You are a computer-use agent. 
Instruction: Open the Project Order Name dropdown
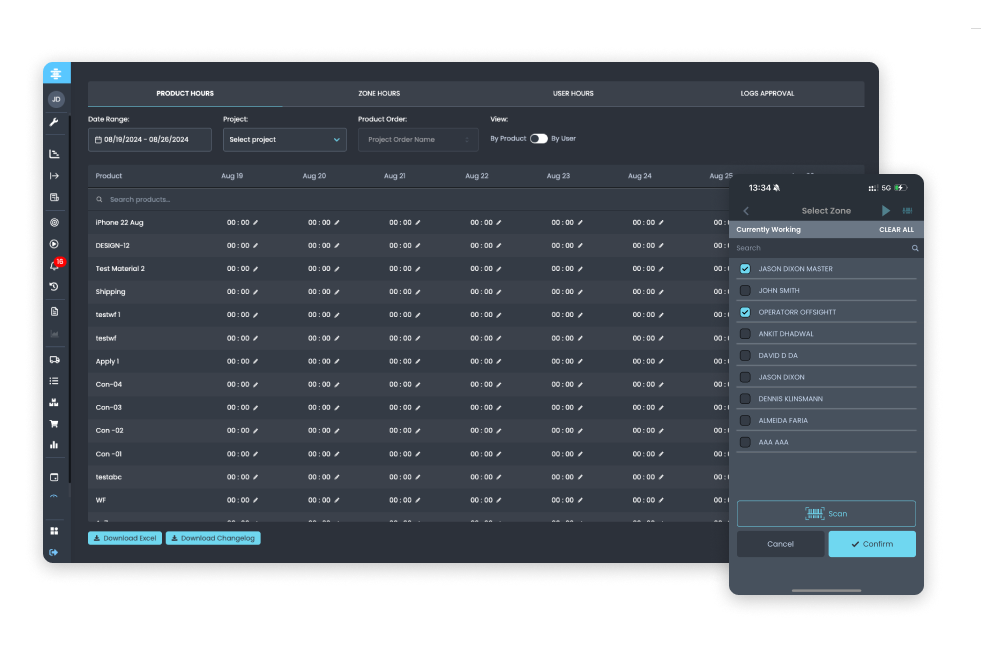point(418,140)
